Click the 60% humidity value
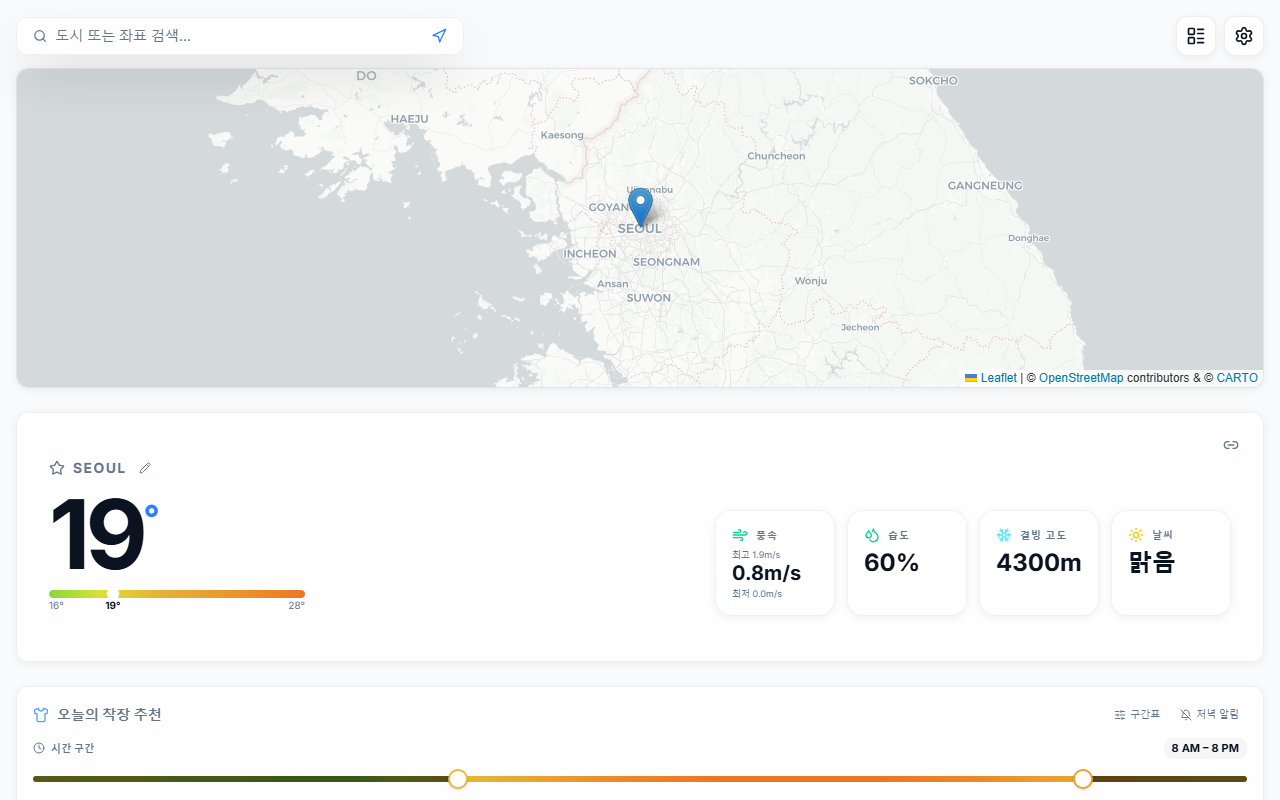This screenshot has height=800, width=1280. tap(891, 563)
